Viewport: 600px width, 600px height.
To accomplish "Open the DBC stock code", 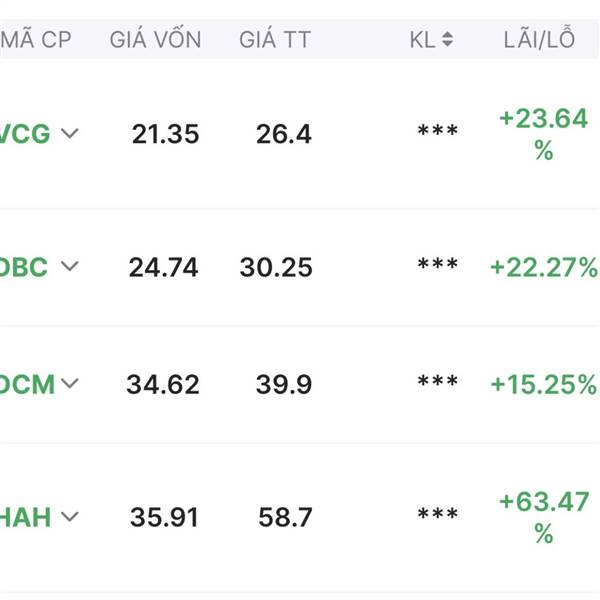I will point(24,267).
